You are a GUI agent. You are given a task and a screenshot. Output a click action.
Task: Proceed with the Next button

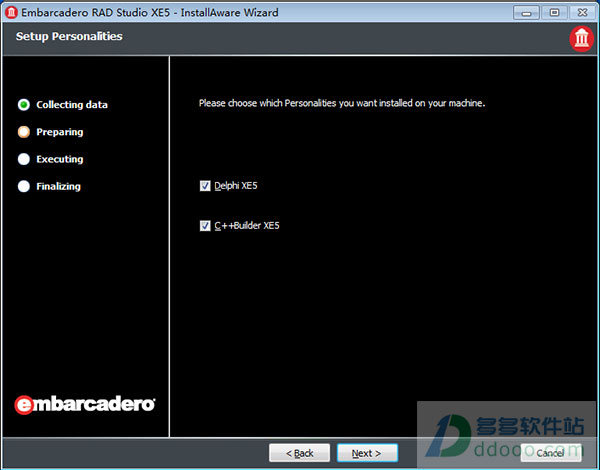pos(367,453)
